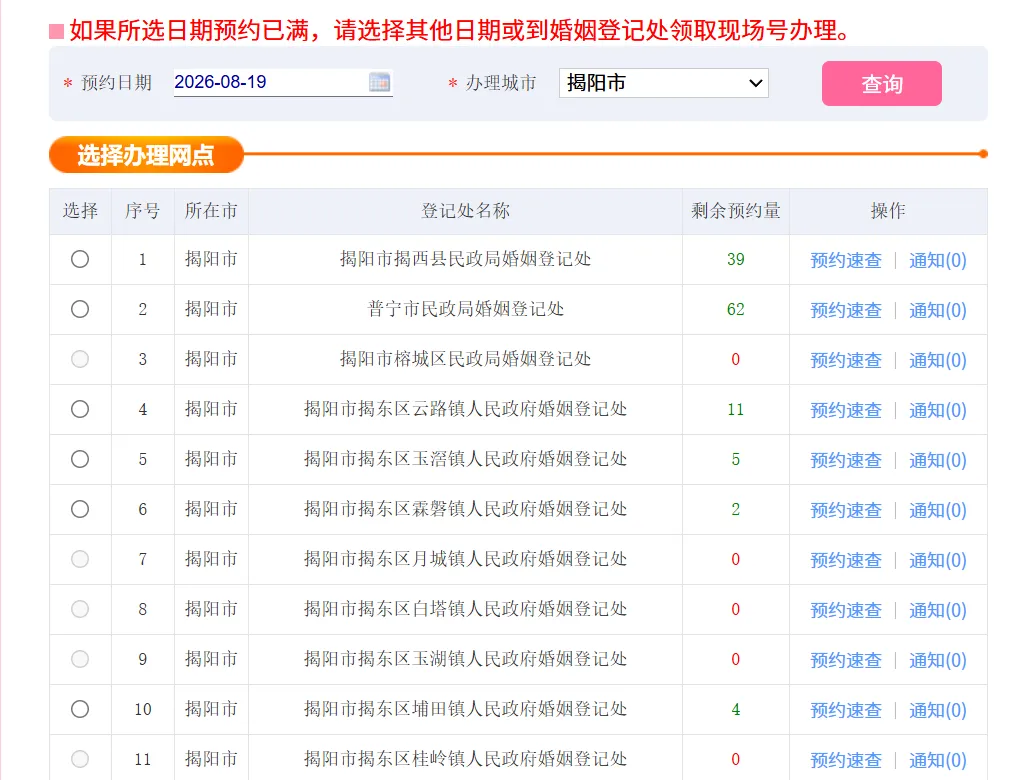Open 预约速查 for 月城镇 row
Image resolution: width=1020 pixels, height=780 pixels.
(x=846, y=561)
